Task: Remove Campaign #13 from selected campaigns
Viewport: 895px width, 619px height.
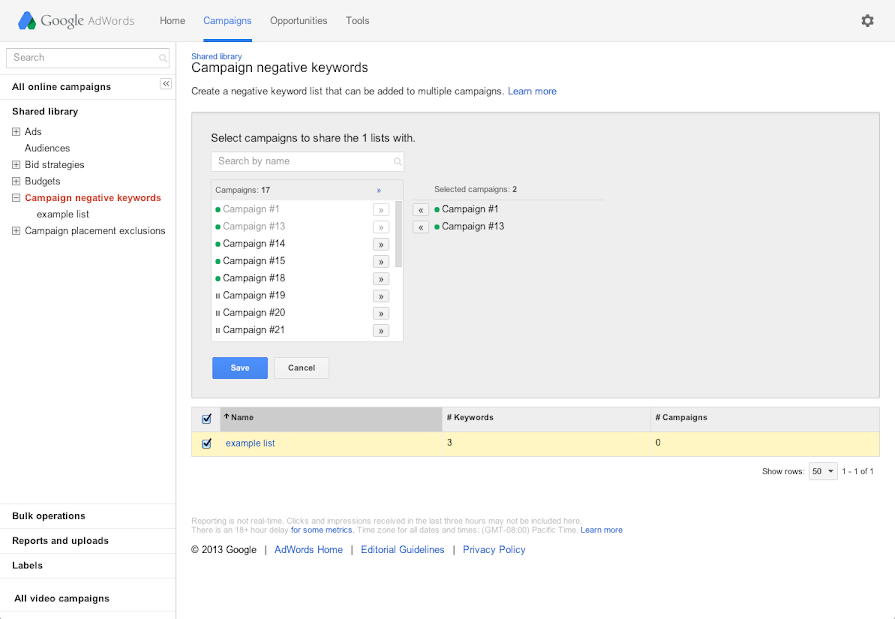Action: [x=421, y=227]
